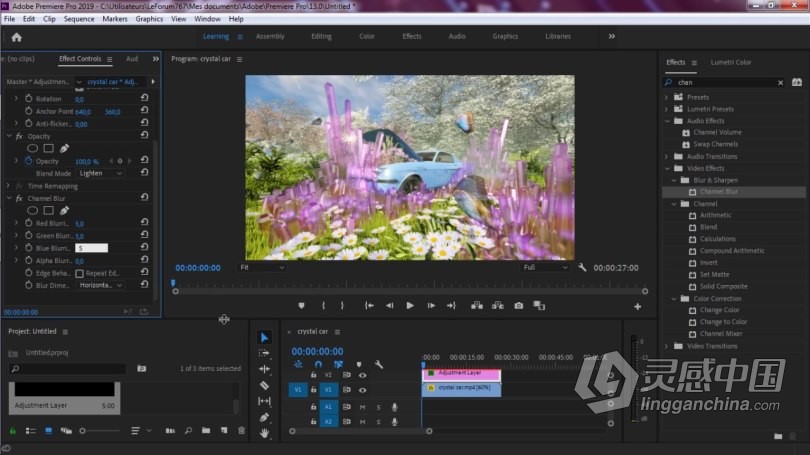
Task: Select the Track Select Forward tool
Action: pyautogui.click(x=264, y=353)
